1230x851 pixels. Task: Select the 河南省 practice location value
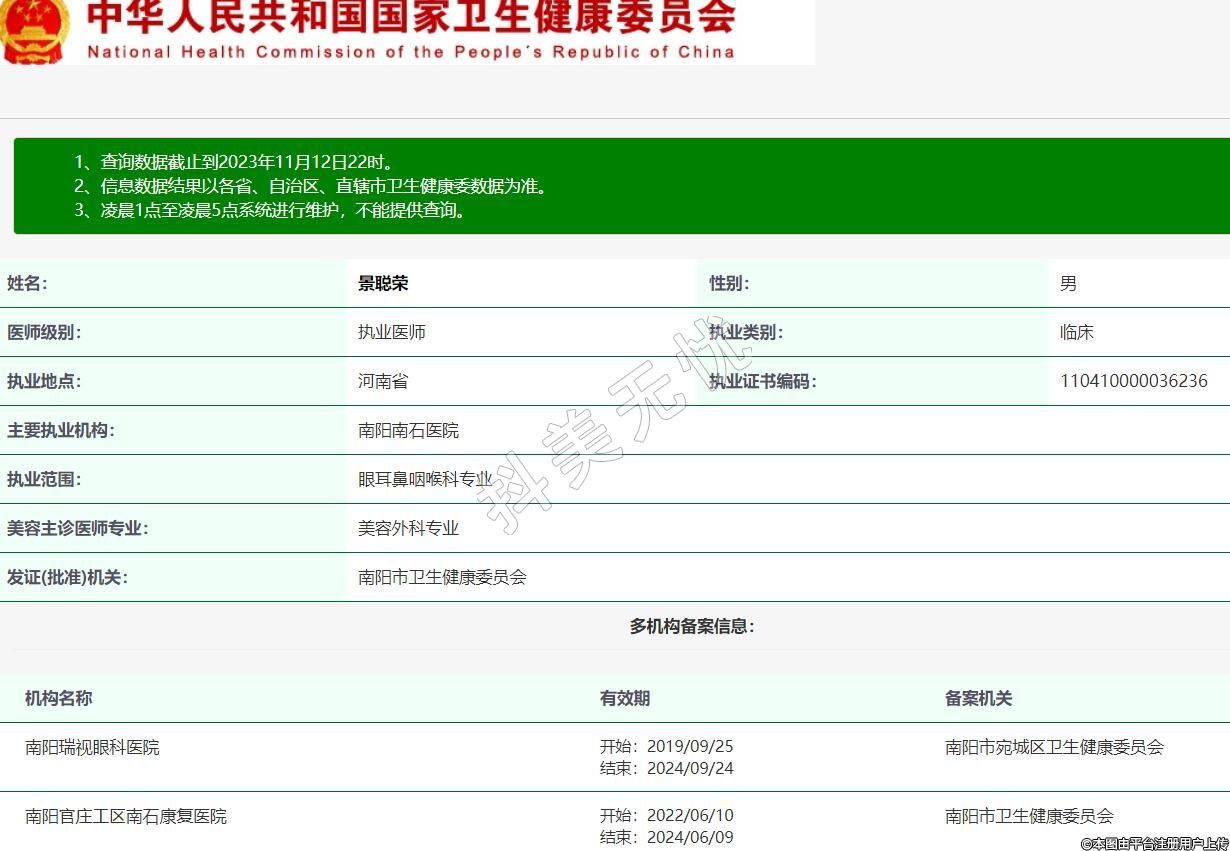[x=383, y=381]
